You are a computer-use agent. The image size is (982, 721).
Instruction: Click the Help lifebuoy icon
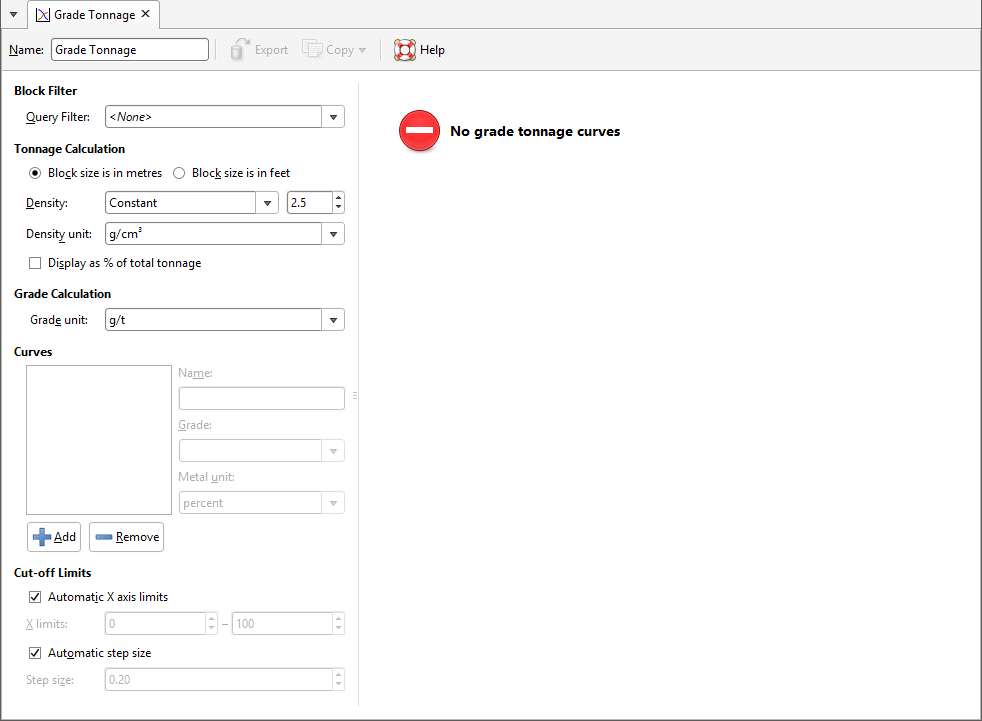tap(404, 50)
